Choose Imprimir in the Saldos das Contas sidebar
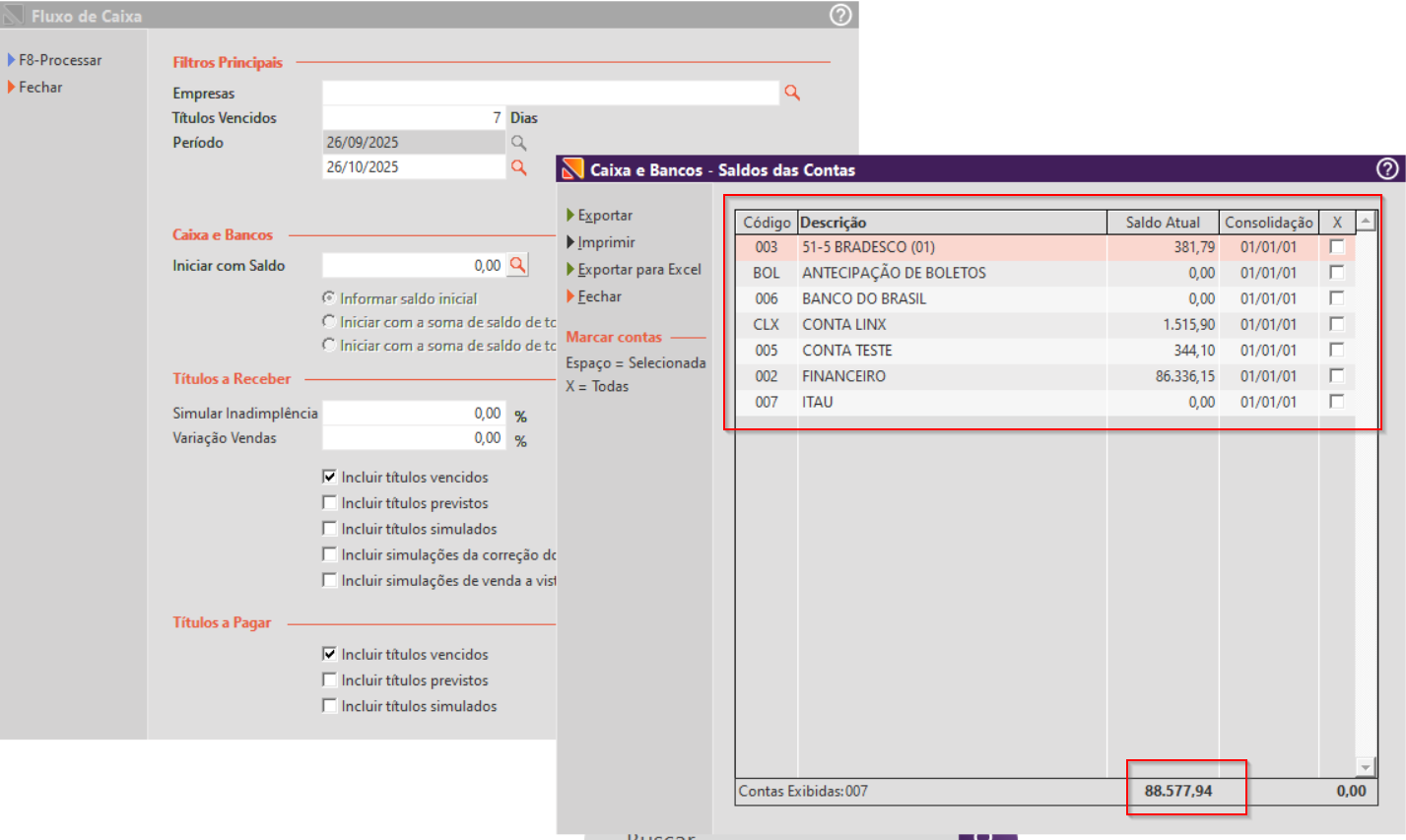 pos(606,242)
